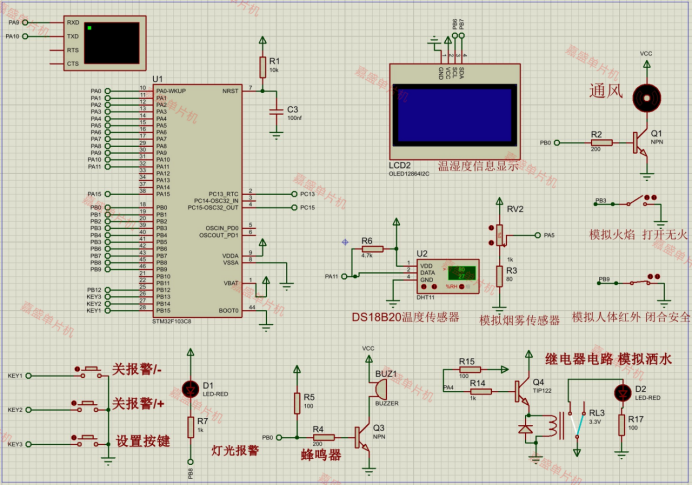Click the NRST pin label on U1

click(x=230, y=91)
